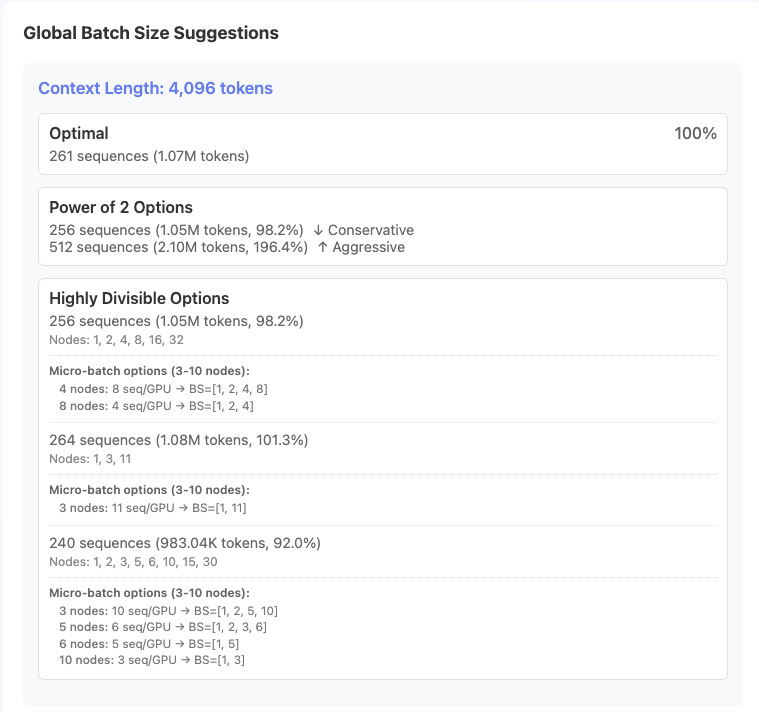The image size is (759, 712).
Task: Select the 240 sequences (92.0%) option
Action: point(185,543)
